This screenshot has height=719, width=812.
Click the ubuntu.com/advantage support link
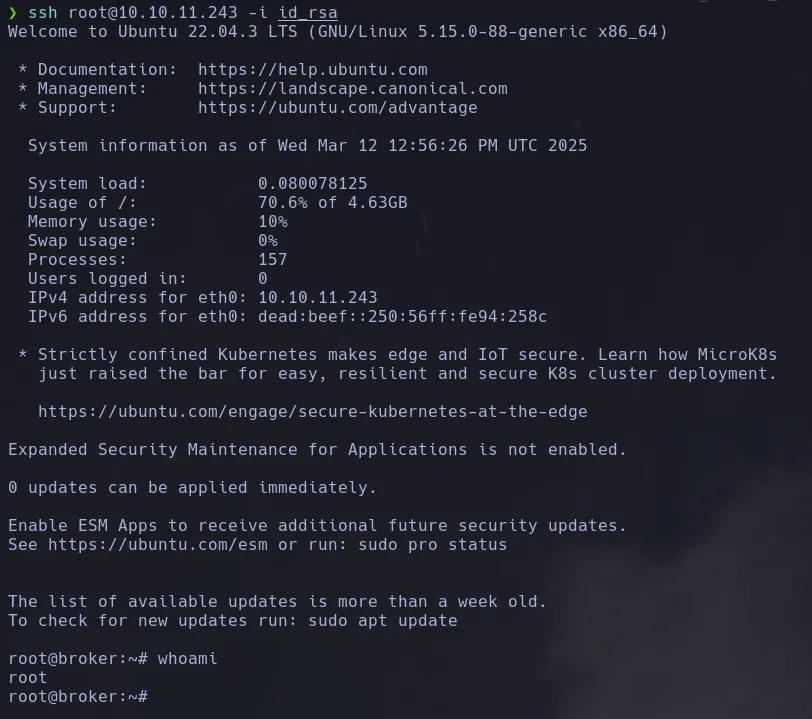coord(337,108)
